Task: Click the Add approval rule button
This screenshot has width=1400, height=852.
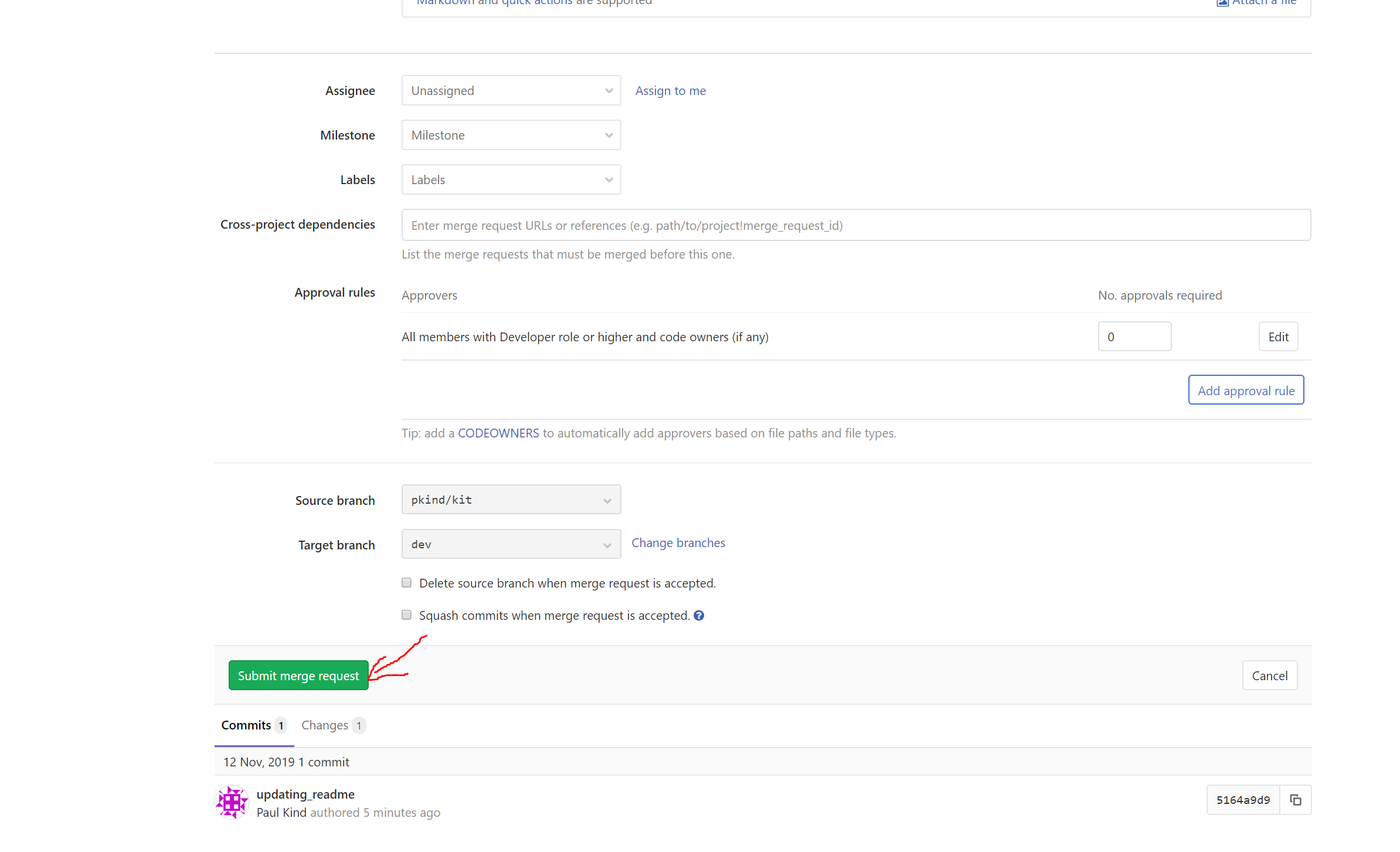Action: point(1246,389)
